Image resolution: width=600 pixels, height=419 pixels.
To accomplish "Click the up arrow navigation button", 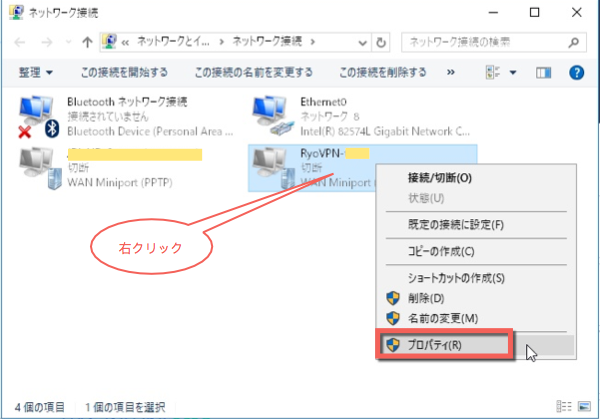I will pyautogui.click(x=88, y=42).
